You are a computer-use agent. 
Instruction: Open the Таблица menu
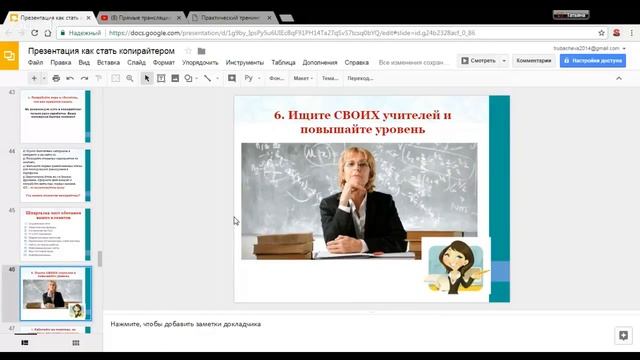pyautogui.click(x=283, y=62)
